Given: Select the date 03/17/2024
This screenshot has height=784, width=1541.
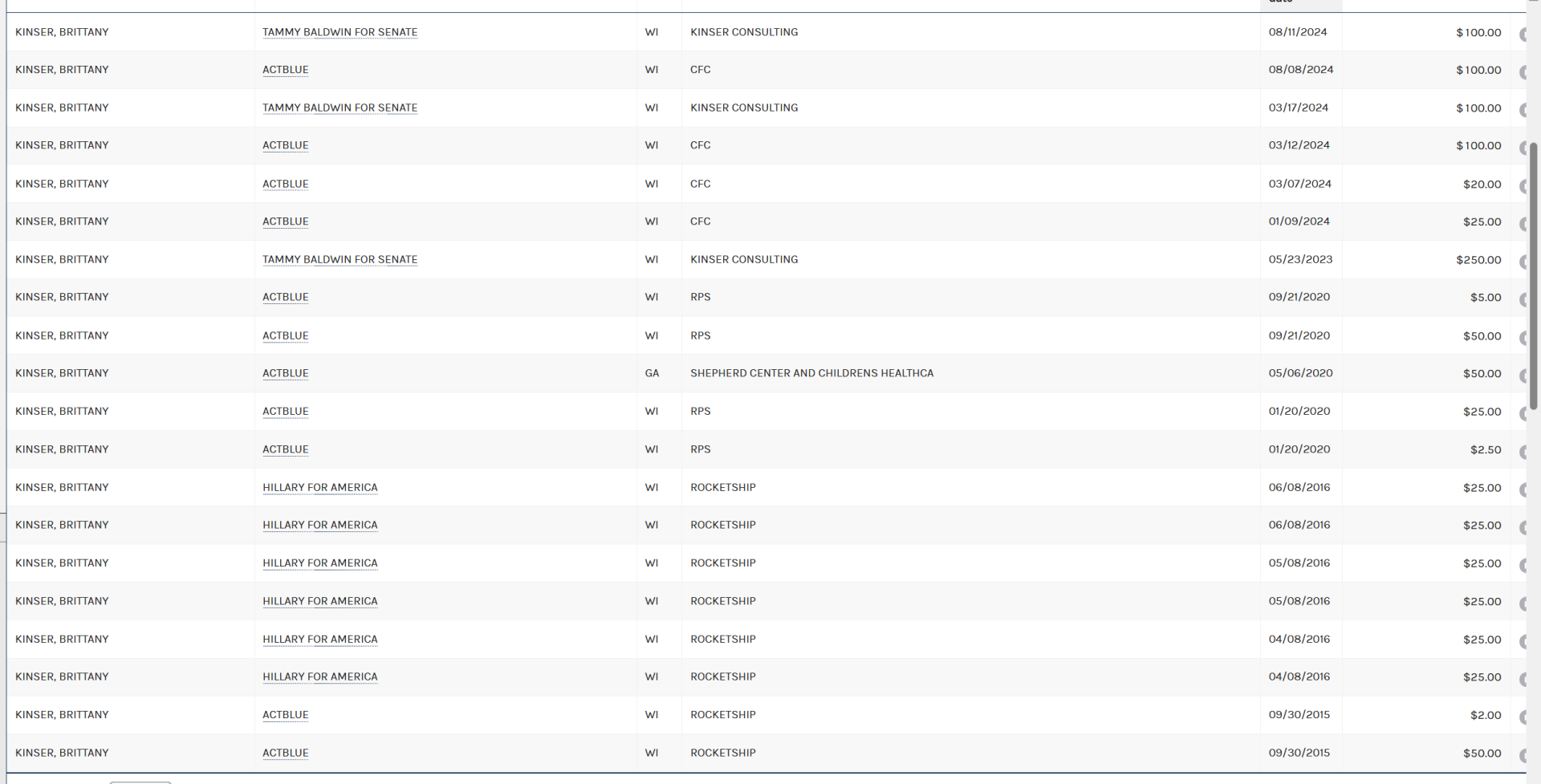Looking at the screenshot, I should [x=1299, y=108].
